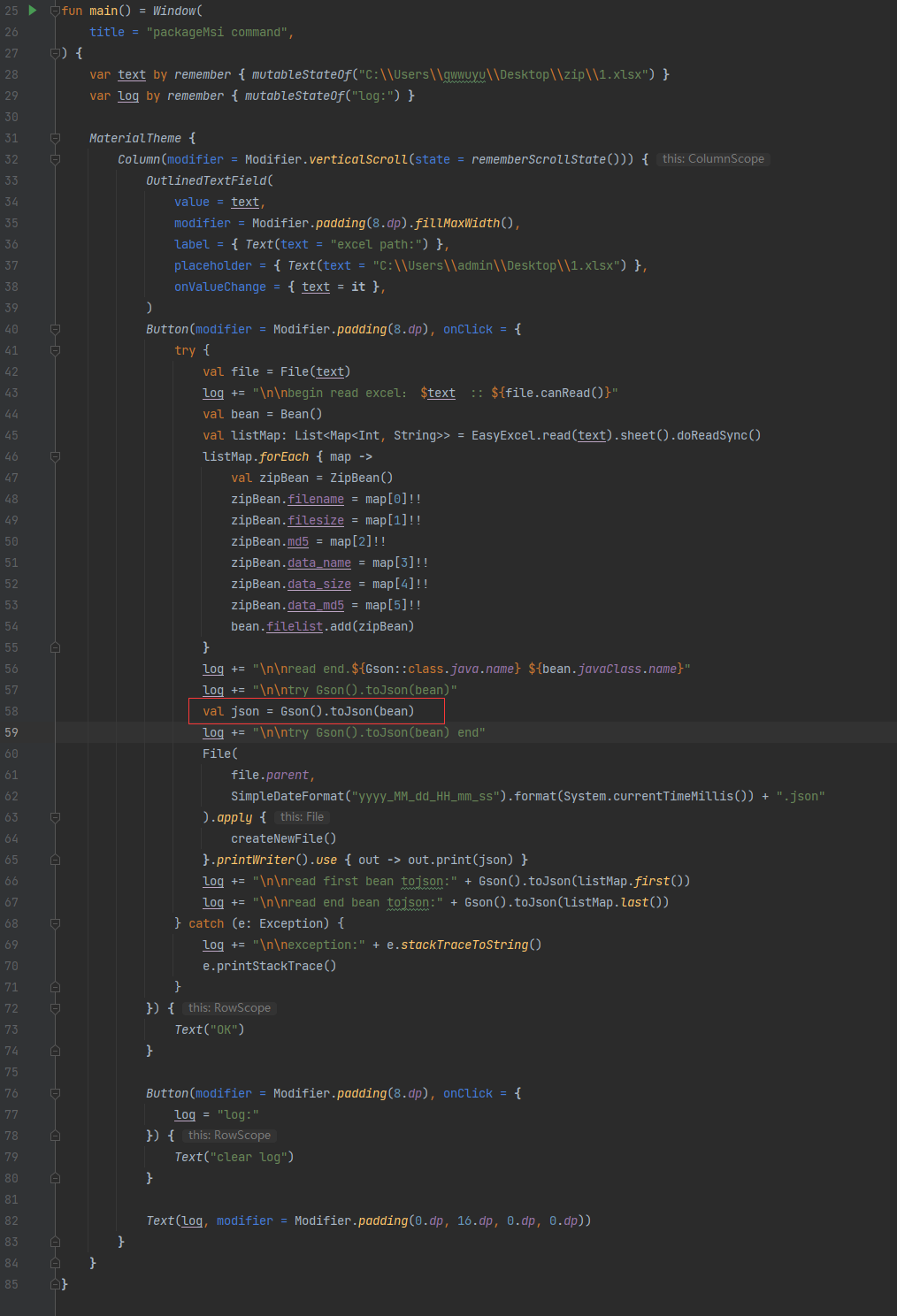Click listMap.last() on line 67
Screen dimensions: 897x1316
point(613,902)
